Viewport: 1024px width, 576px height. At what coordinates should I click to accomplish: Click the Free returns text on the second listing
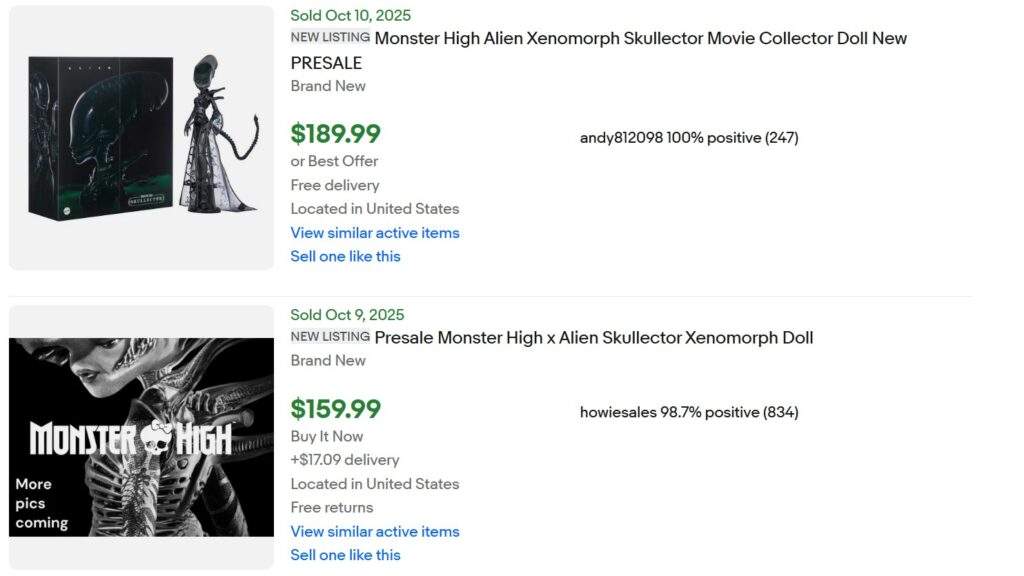pyautogui.click(x=330, y=507)
